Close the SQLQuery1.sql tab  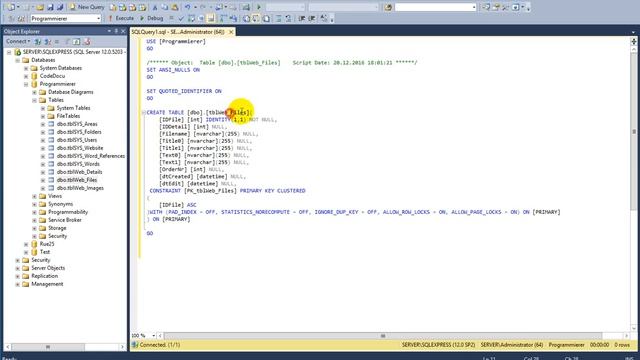coord(231,32)
